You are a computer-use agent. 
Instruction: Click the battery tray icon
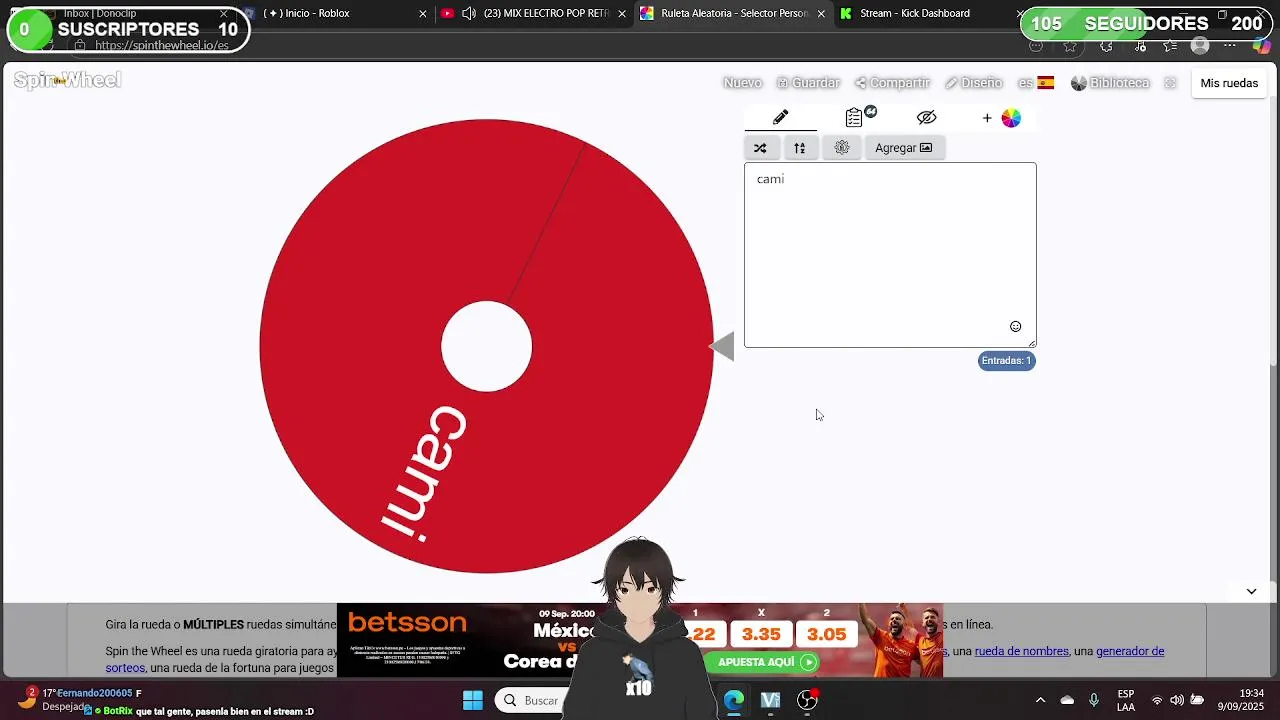[1197, 700]
